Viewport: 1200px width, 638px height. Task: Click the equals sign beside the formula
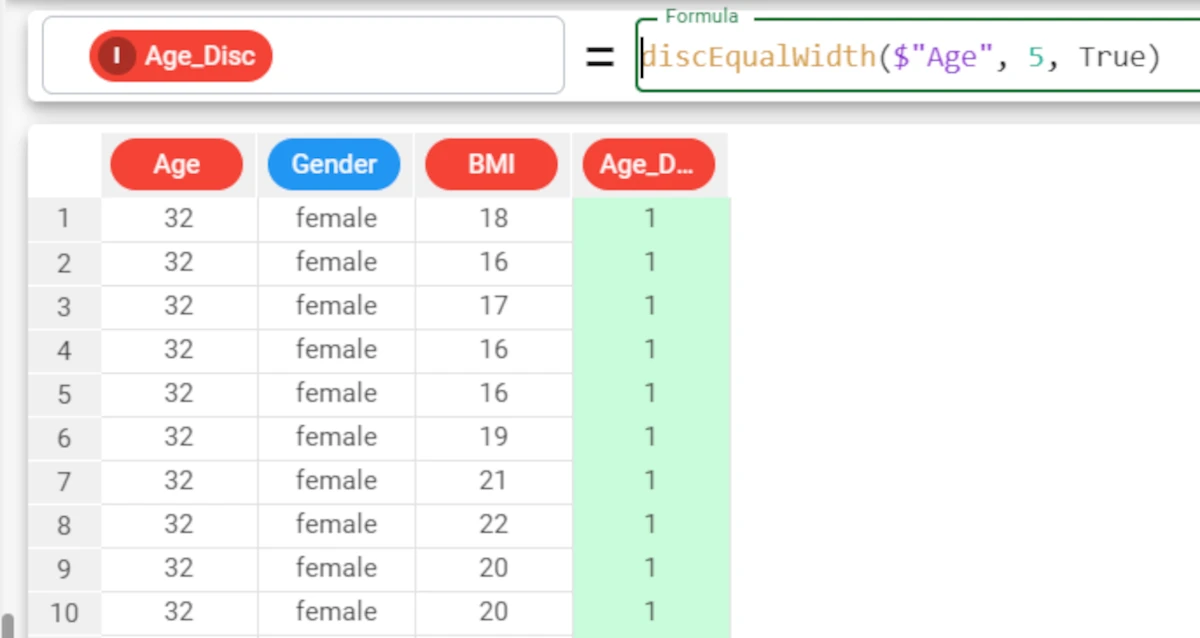click(599, 57)
